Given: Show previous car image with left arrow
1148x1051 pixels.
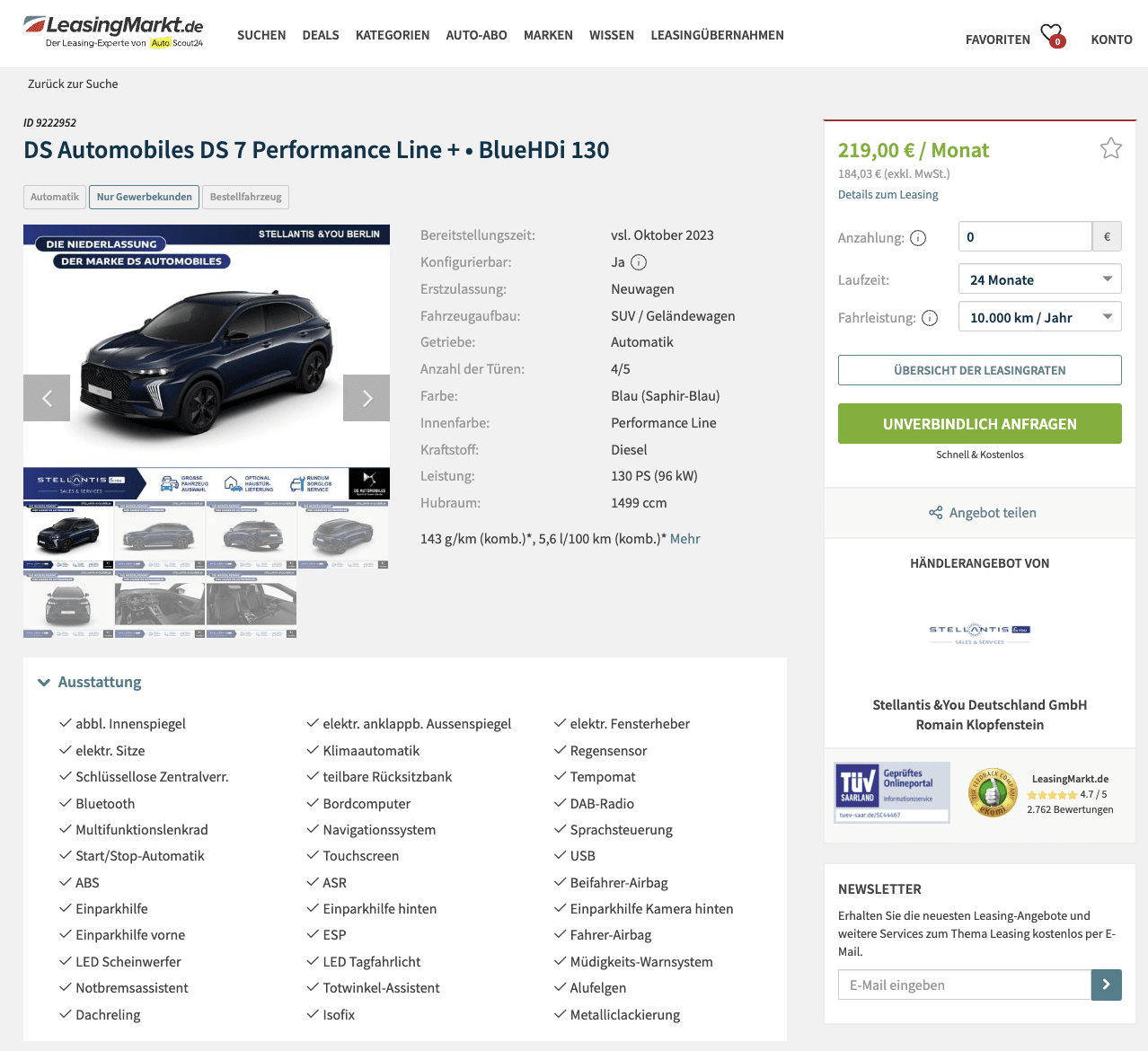Looking at the screenshot, I should [47, 398].
